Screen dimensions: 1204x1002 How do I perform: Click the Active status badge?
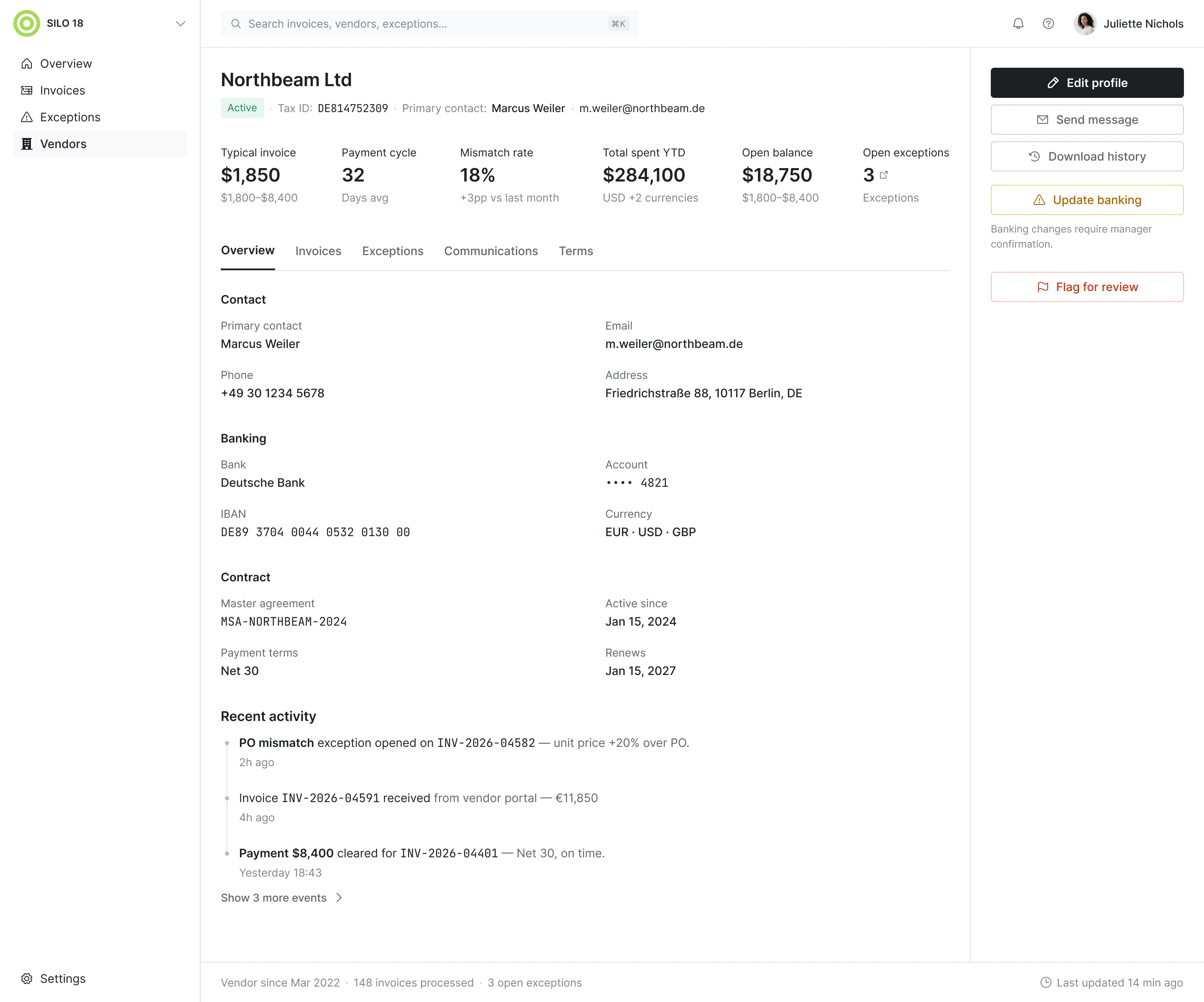point(242,108)
